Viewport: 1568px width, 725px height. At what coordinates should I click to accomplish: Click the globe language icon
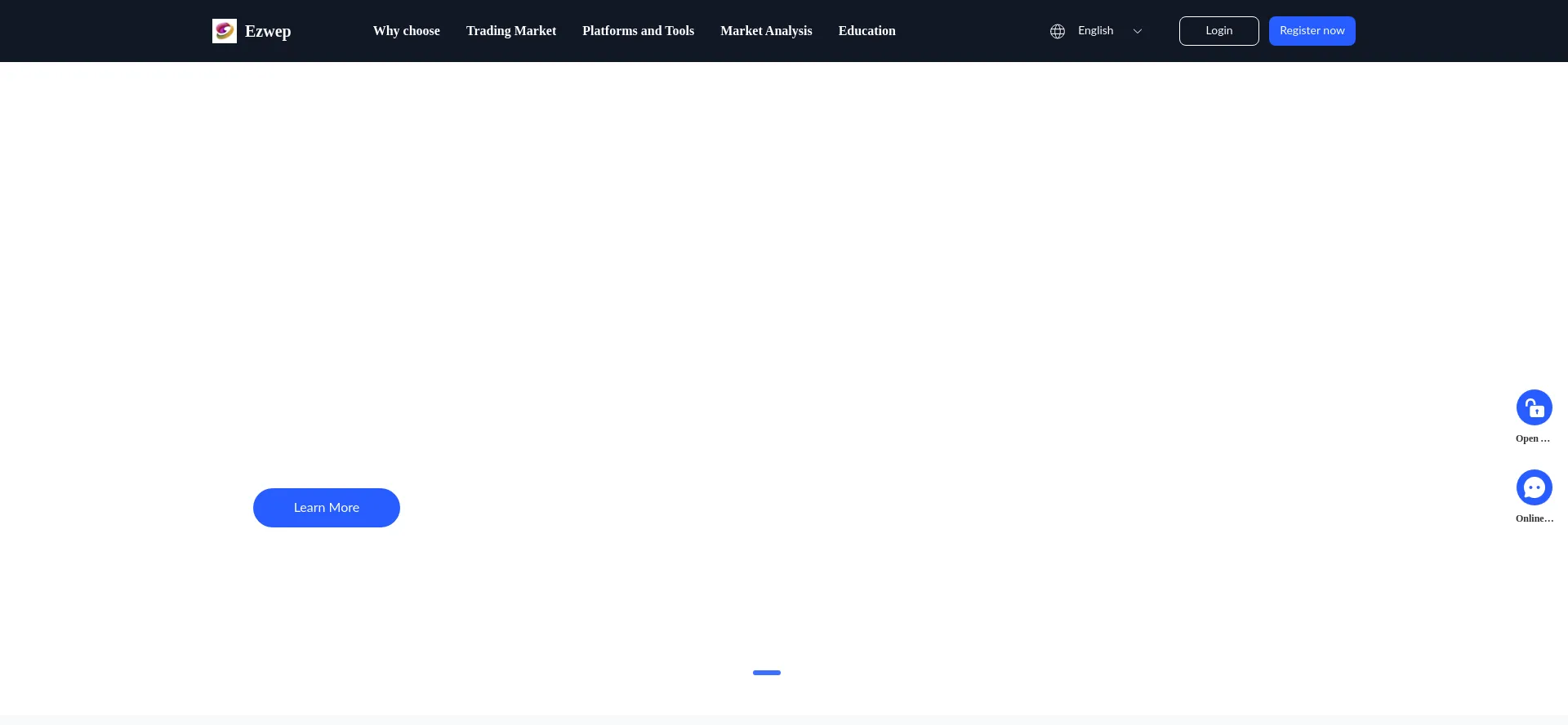click(1058, 31)
